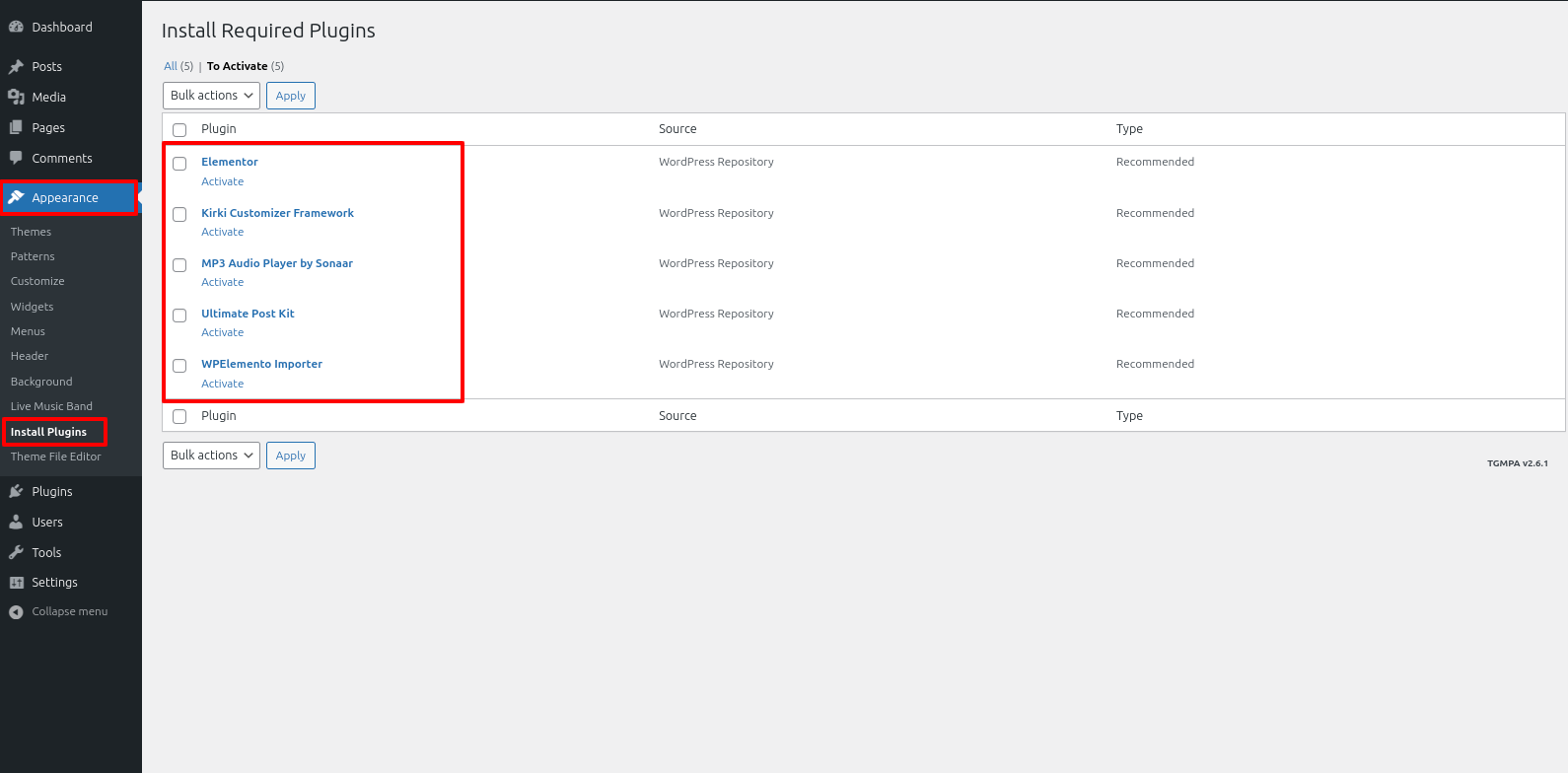Open the Settings menu label
The width and height of the screenshot is (1568, 773).
(54, 582)
